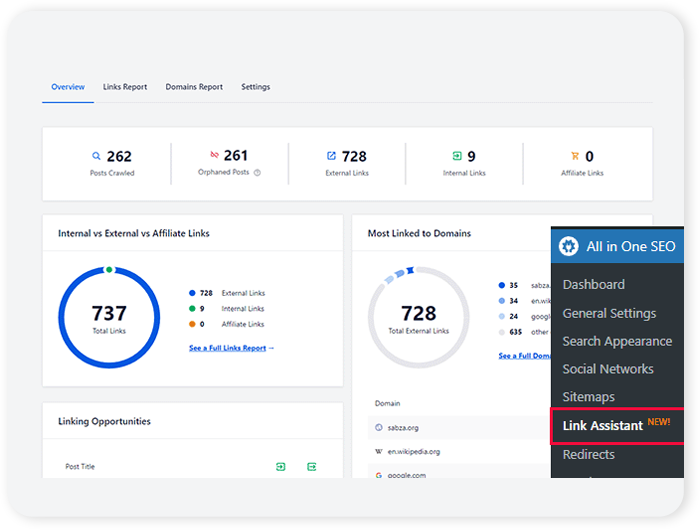Image resolution: width=700 pixels, height=530 pixels.
Task: Click the inbound links column icon
Action: 281,467
